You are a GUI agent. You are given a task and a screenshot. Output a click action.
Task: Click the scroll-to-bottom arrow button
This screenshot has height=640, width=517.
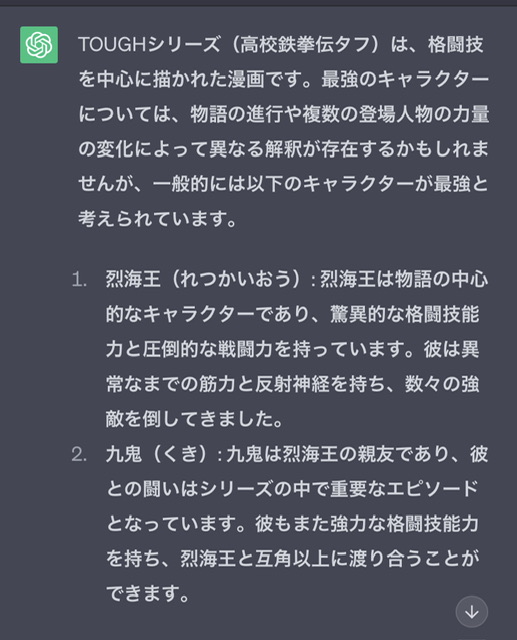[x=472, y=612]
